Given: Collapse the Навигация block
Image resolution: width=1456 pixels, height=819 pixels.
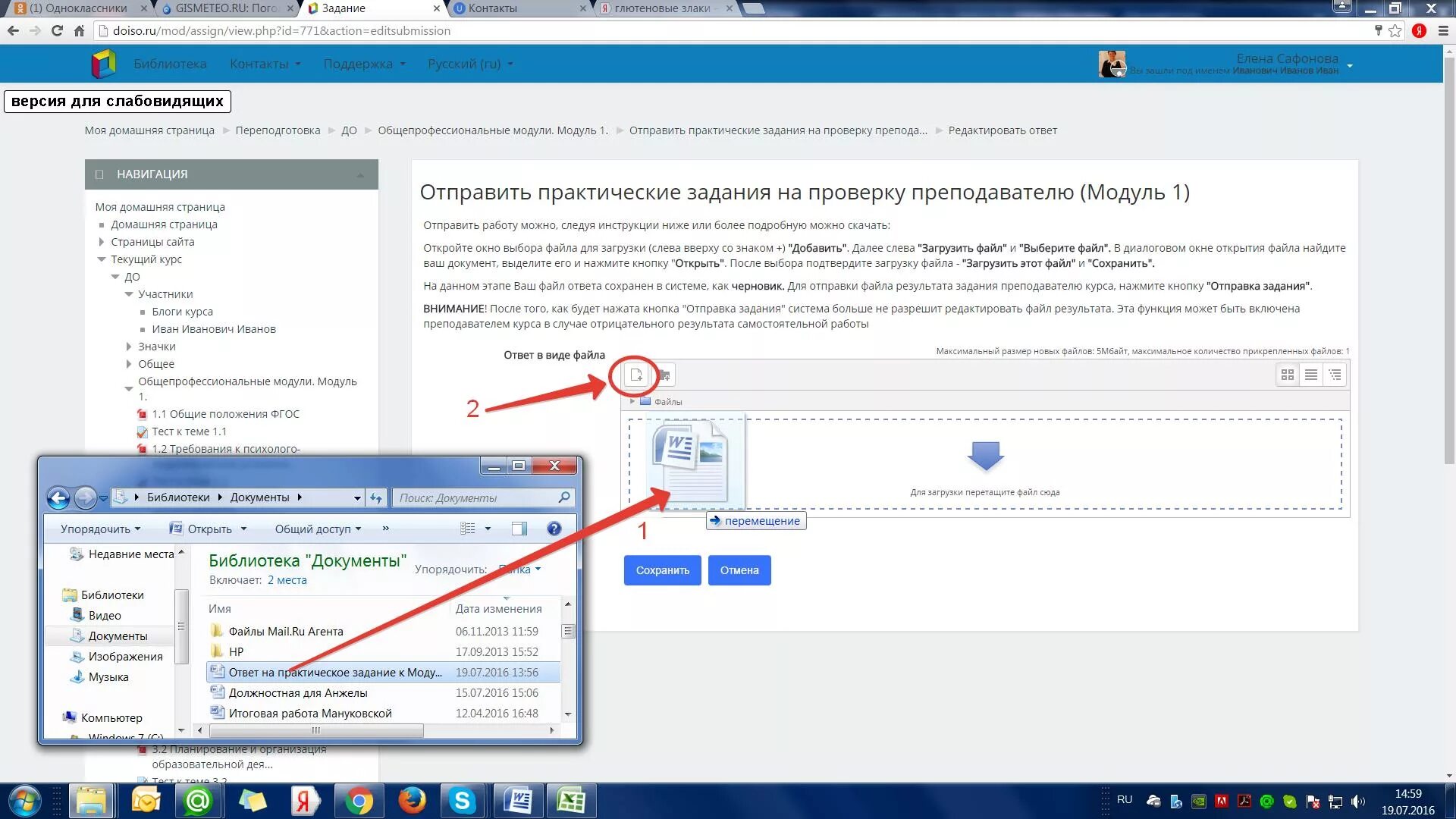Looking at the screenshot, I should point(360,174).
